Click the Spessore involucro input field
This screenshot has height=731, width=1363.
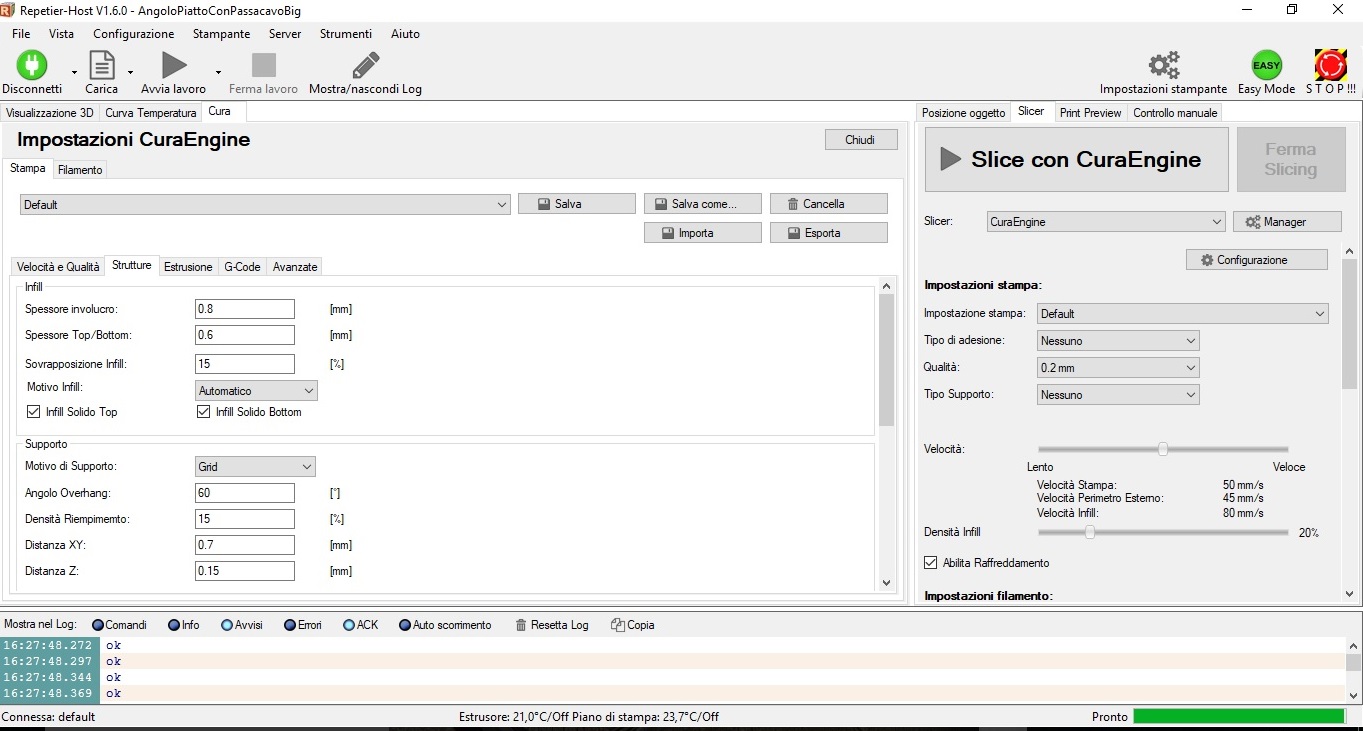245,309
